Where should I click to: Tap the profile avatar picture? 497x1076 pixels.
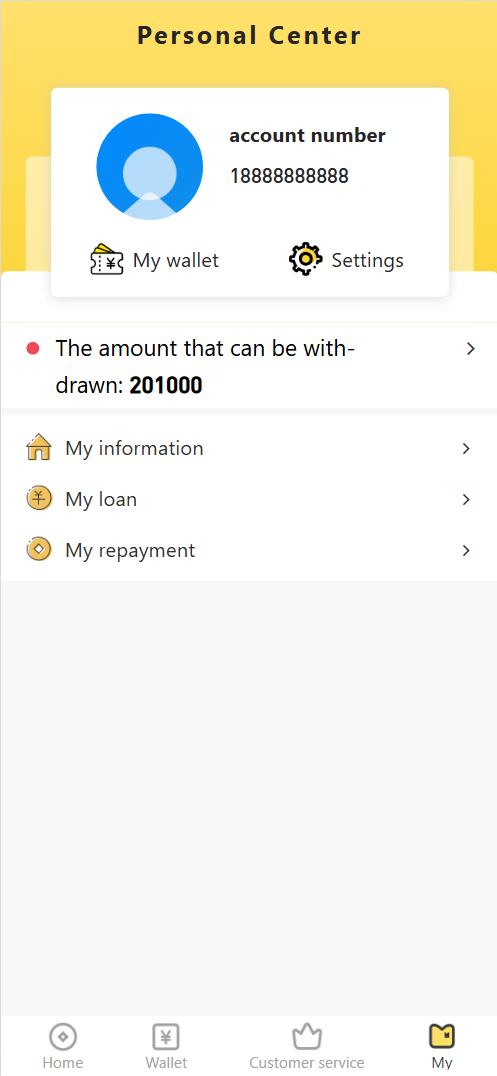pos(150,167)
